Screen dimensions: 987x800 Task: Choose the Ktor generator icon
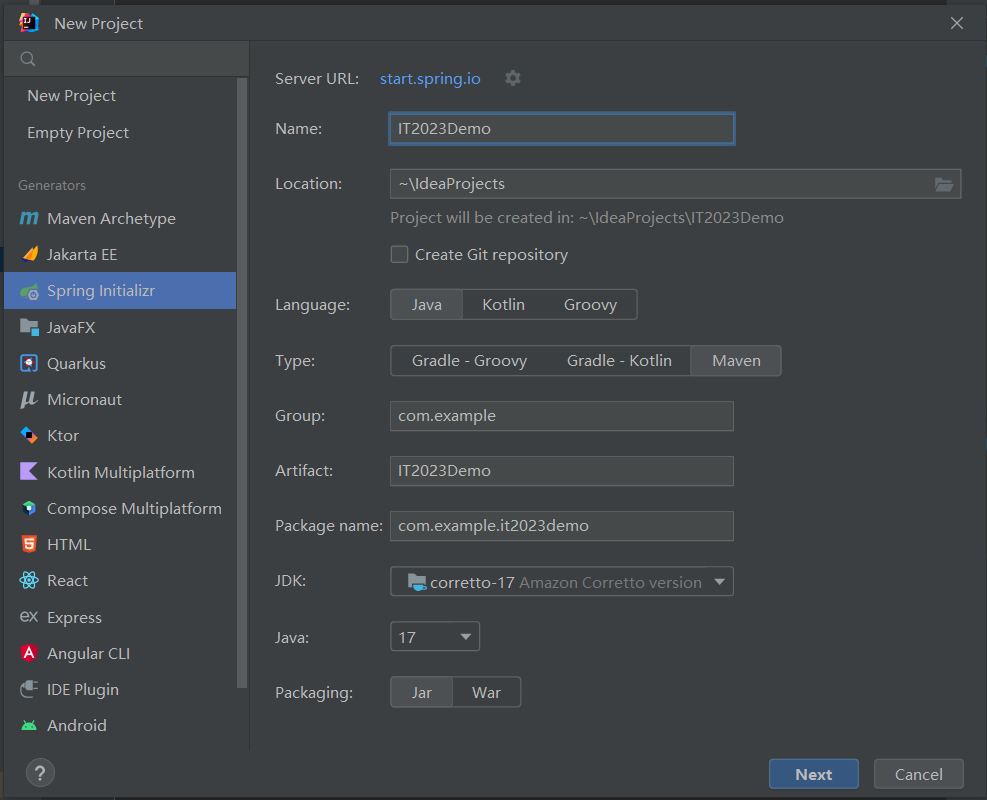click(x=29, y=435)
